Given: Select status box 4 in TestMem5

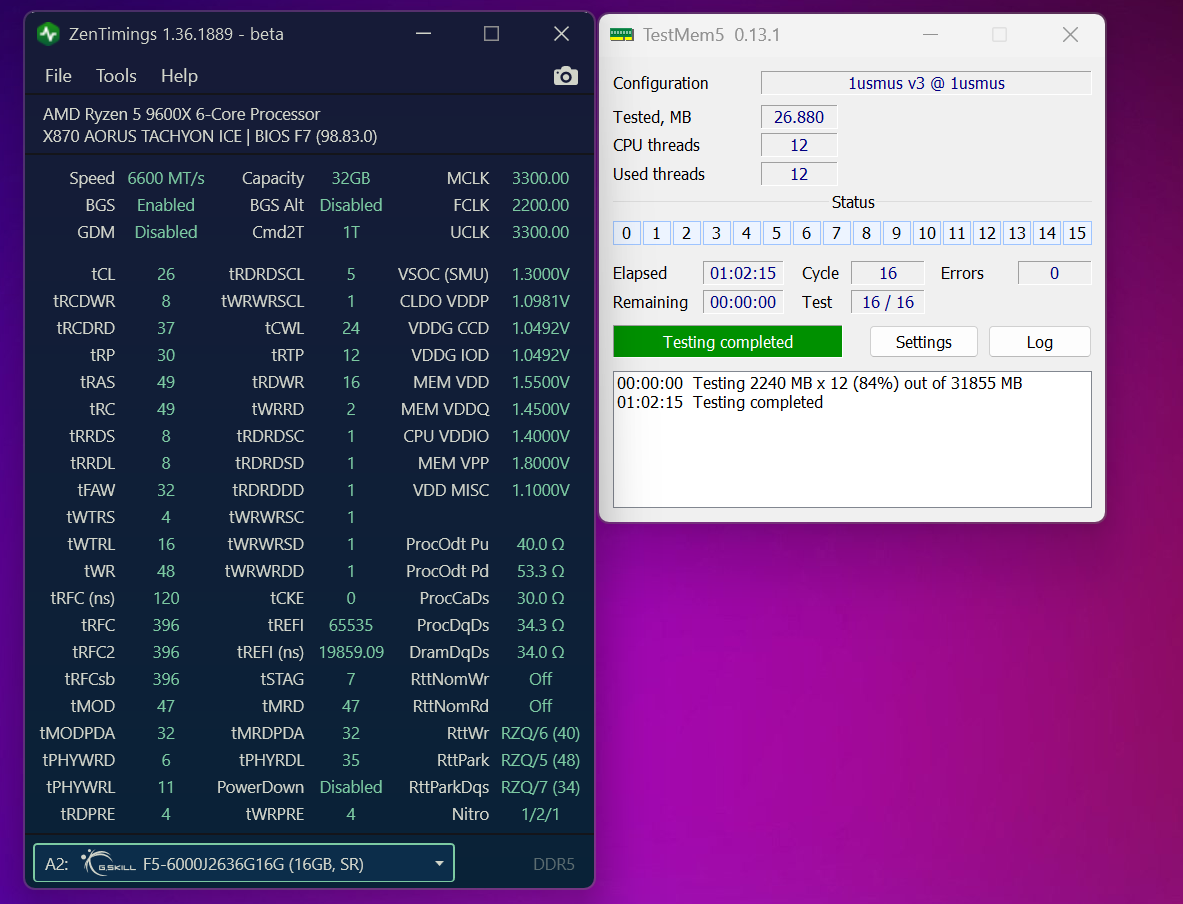Looking at the screenshot, I should point(746,233).
